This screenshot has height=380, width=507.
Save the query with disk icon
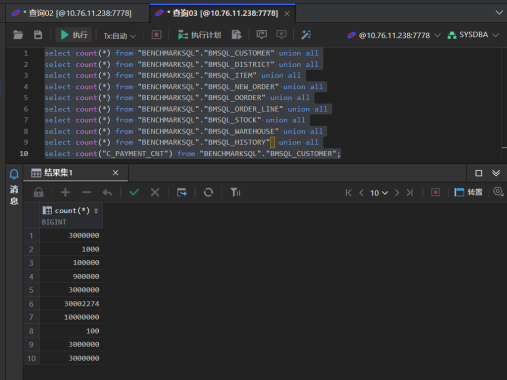click(38, 35)
